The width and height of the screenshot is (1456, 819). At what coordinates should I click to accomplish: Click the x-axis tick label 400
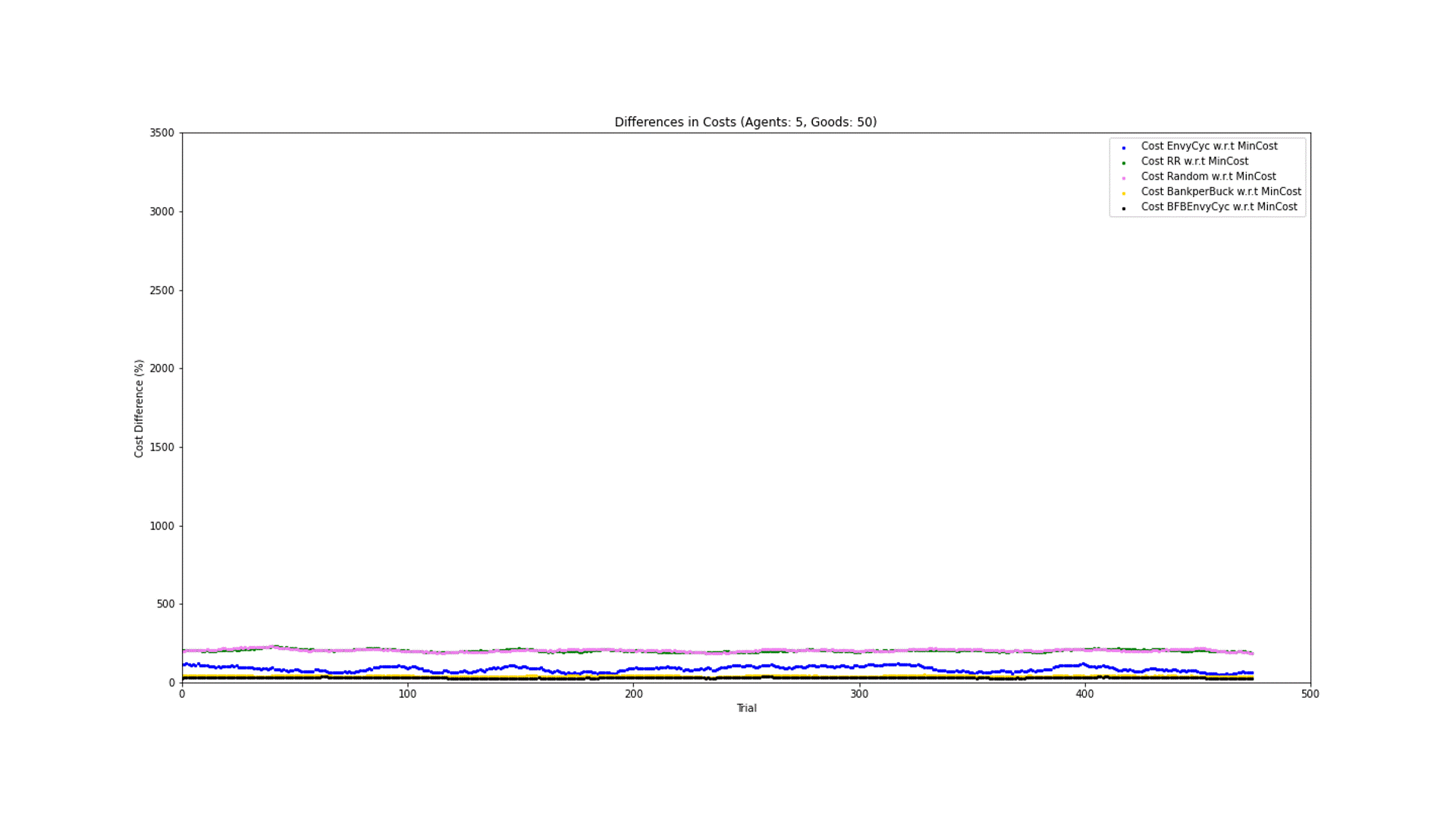[x=1084, y=694]
